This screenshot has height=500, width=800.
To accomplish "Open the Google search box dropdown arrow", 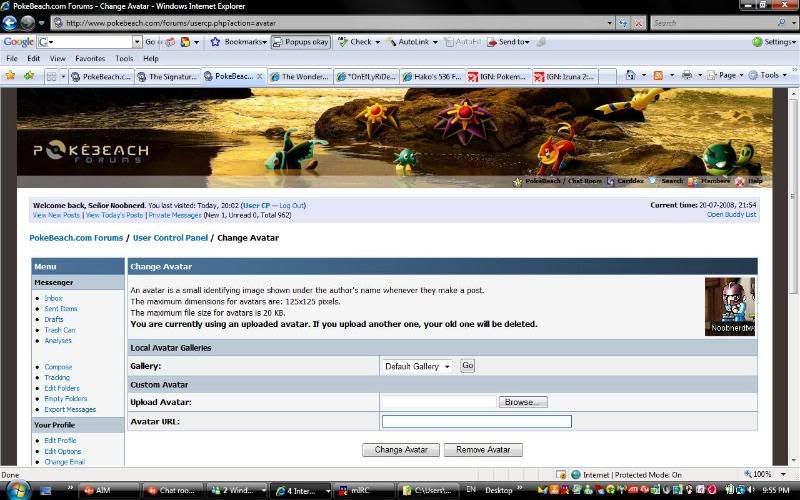I will point(137,42).
